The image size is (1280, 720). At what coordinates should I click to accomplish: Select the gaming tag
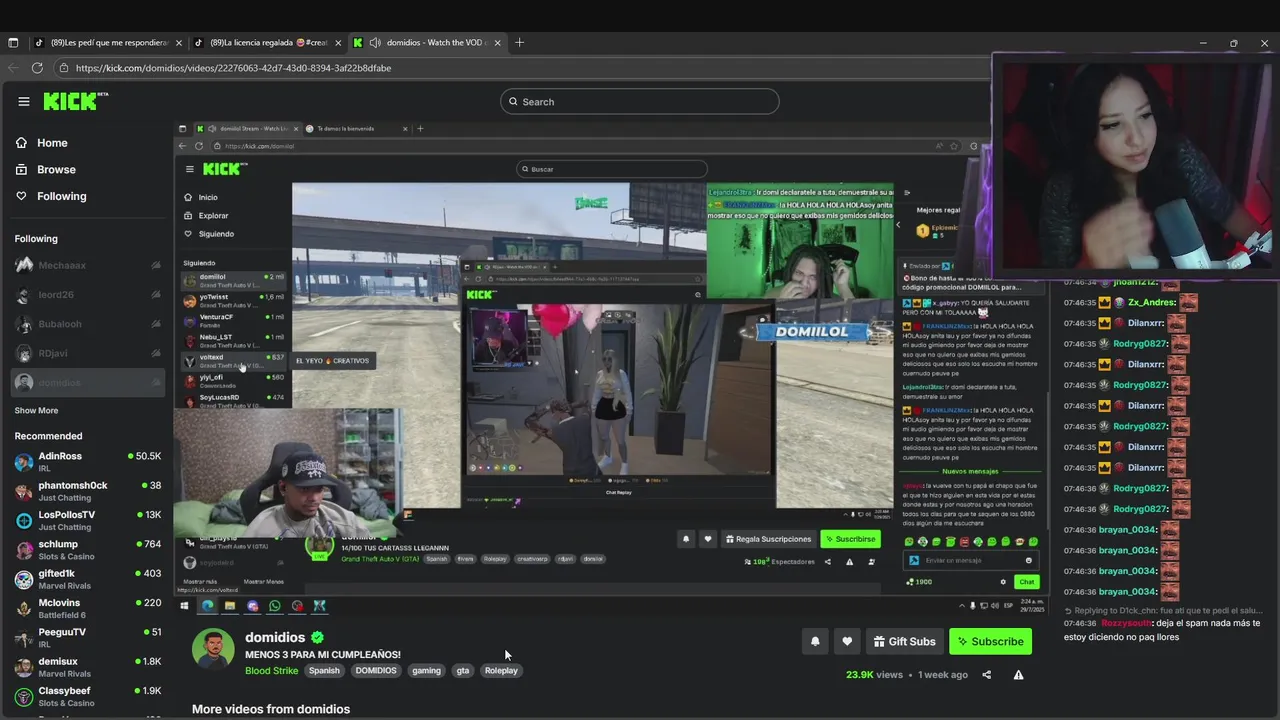tap(426, 671)
